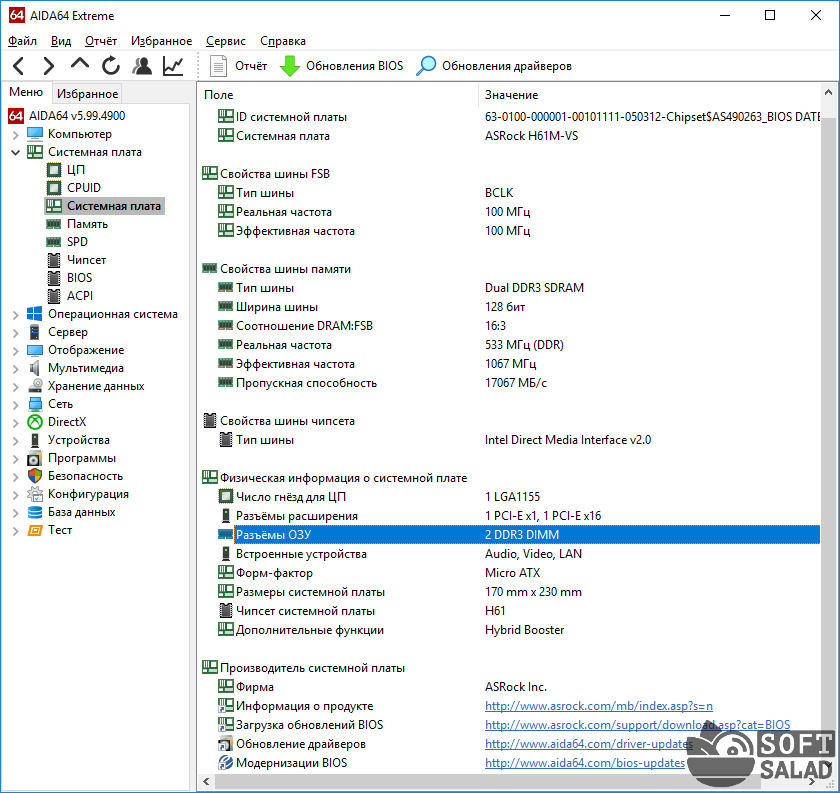Click the Refresh icon in toolbar
840x793 pixels.
click(x=111, y=66)
